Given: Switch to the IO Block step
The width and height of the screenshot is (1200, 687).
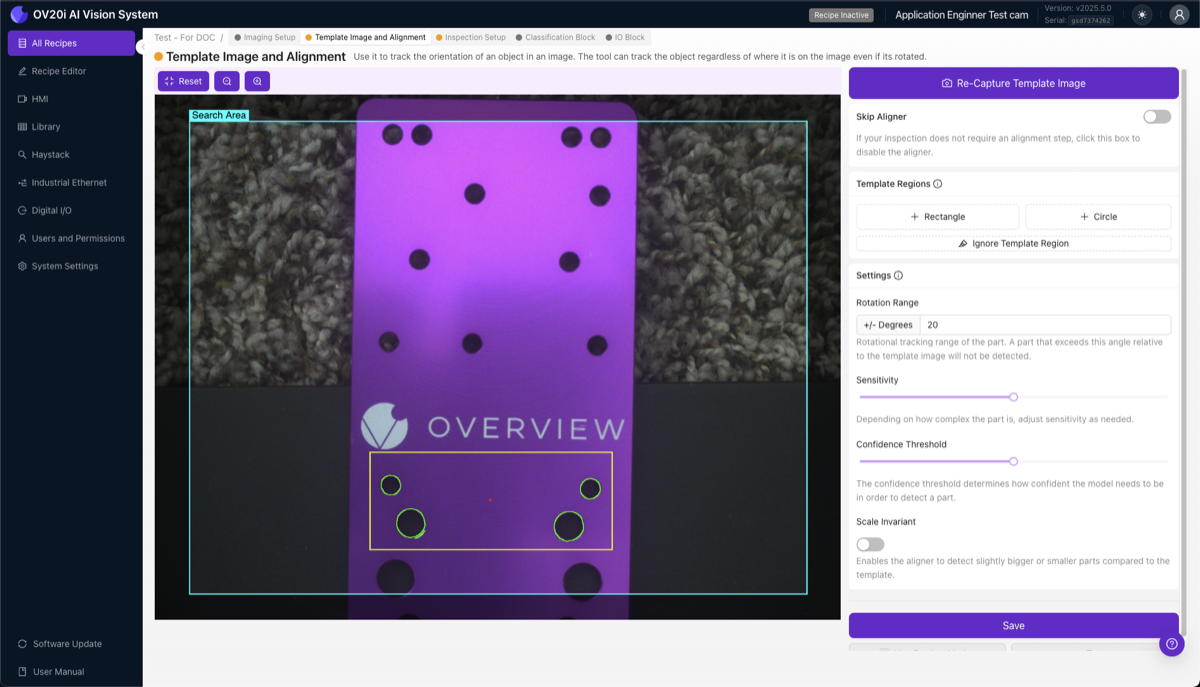Looking at the screenshot, I should (x=626, y=35).
